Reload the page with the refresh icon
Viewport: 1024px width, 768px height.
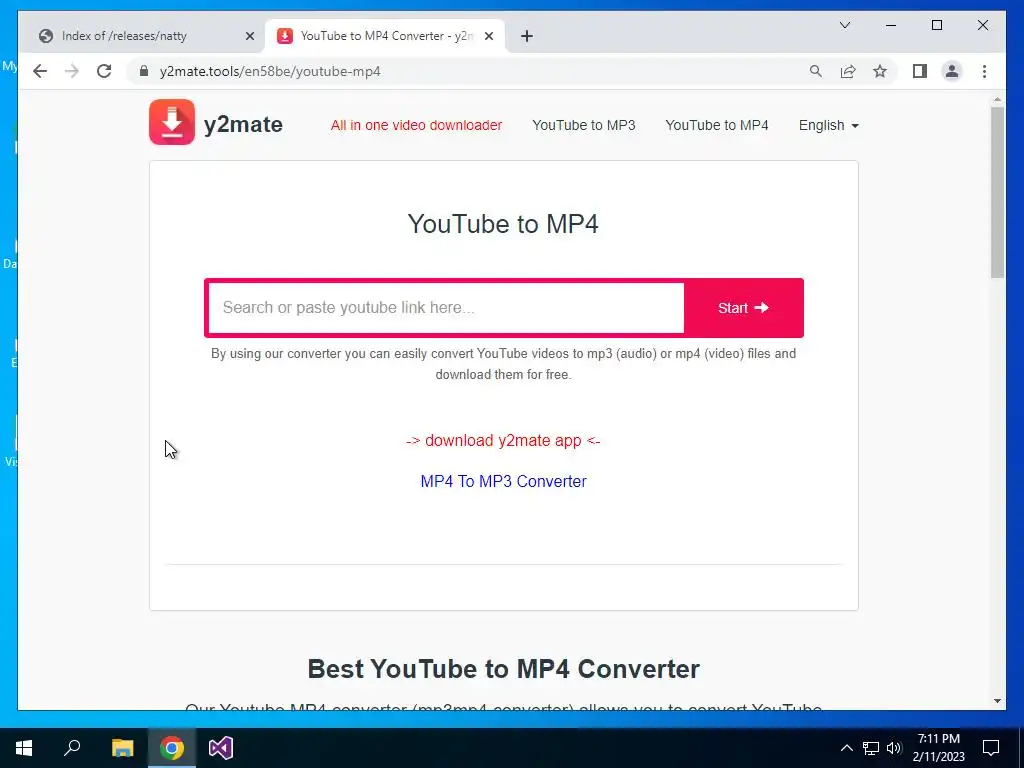[x=104, y=71]
